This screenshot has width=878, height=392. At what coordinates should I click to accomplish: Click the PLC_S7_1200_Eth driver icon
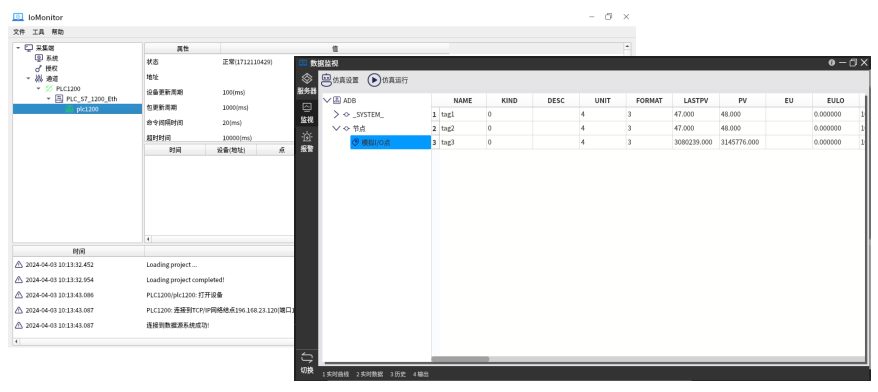point(59,99)
